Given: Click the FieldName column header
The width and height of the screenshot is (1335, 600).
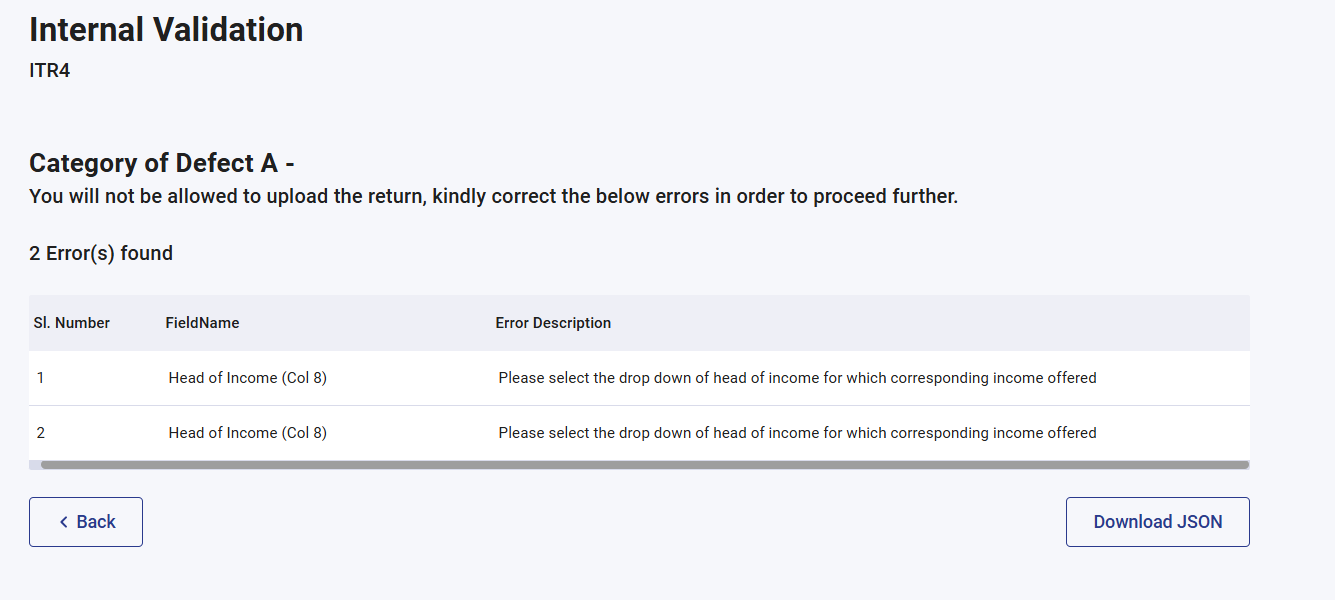Looking at the screenshot, I should [x=202, y=323].
